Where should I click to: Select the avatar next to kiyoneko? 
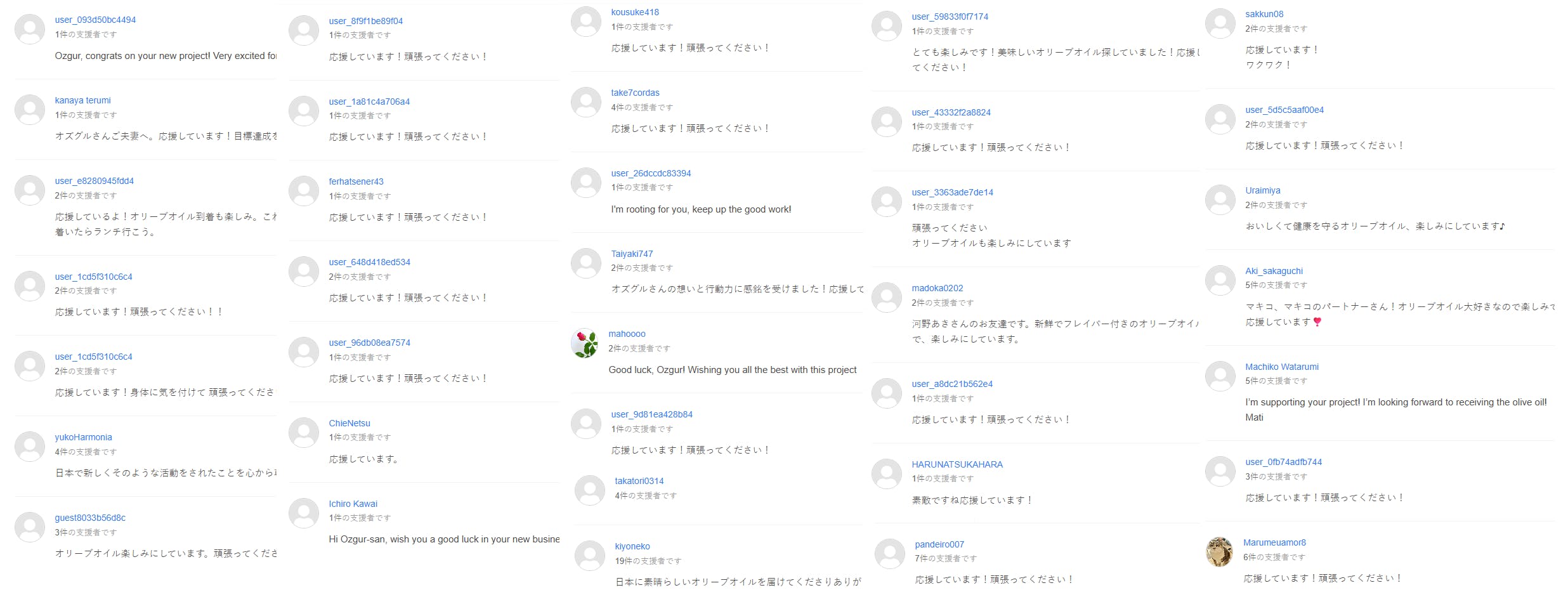coord(590,556)
